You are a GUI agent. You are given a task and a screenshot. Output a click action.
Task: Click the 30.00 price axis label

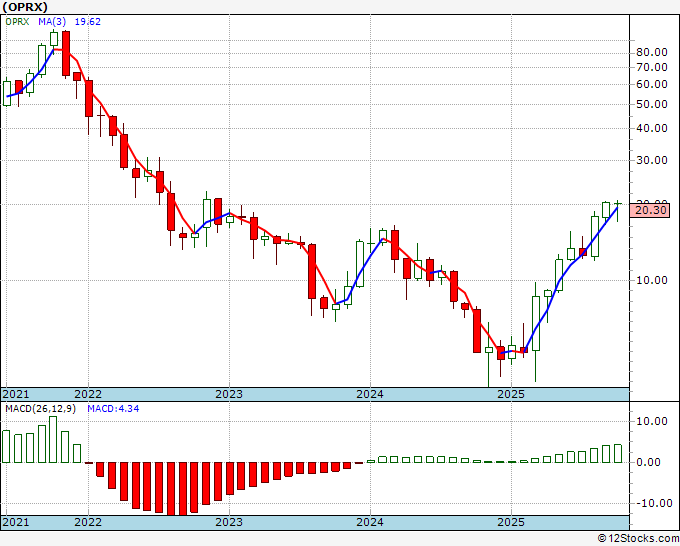651,160
